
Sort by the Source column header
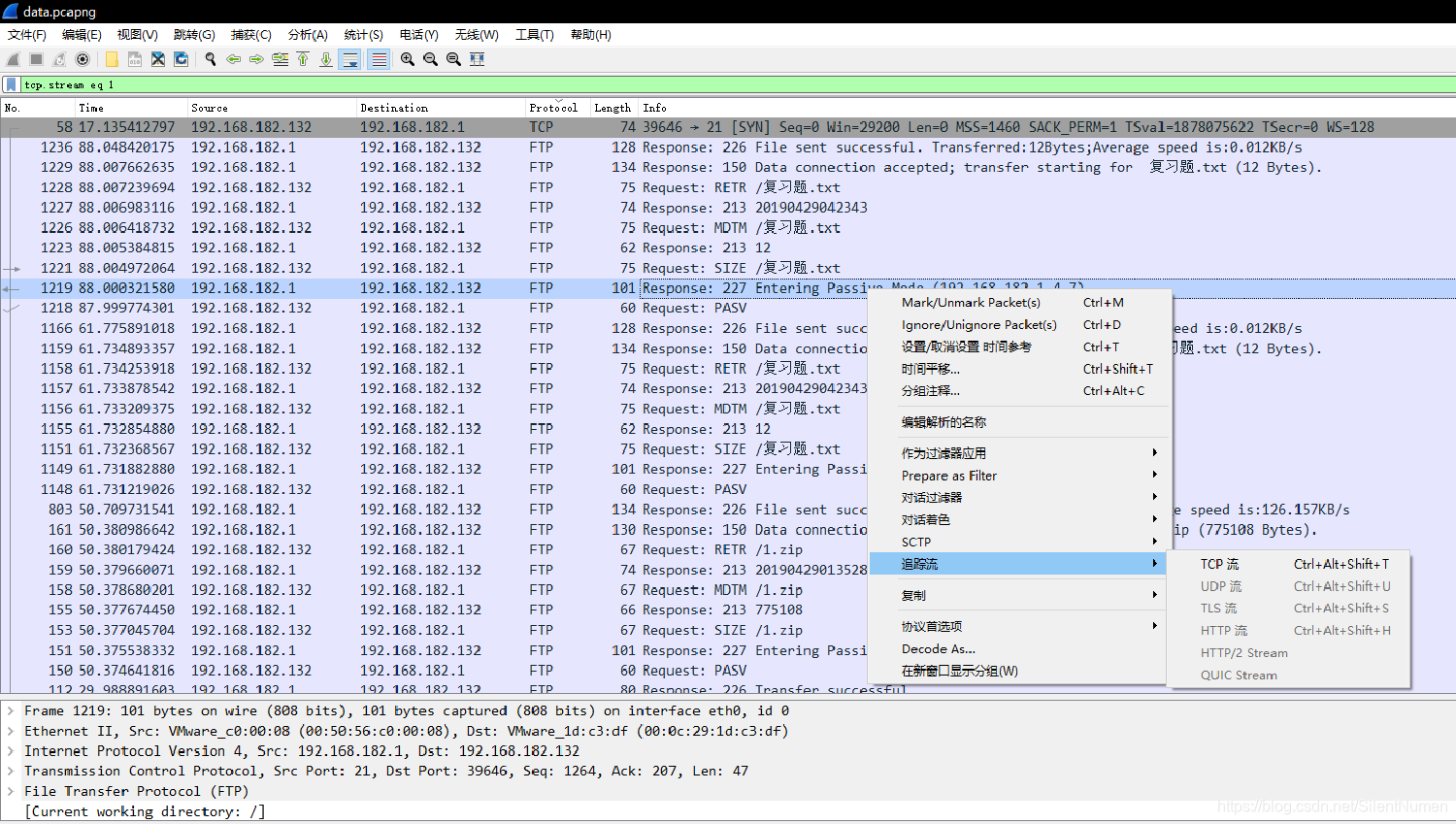tap(272, 108)
